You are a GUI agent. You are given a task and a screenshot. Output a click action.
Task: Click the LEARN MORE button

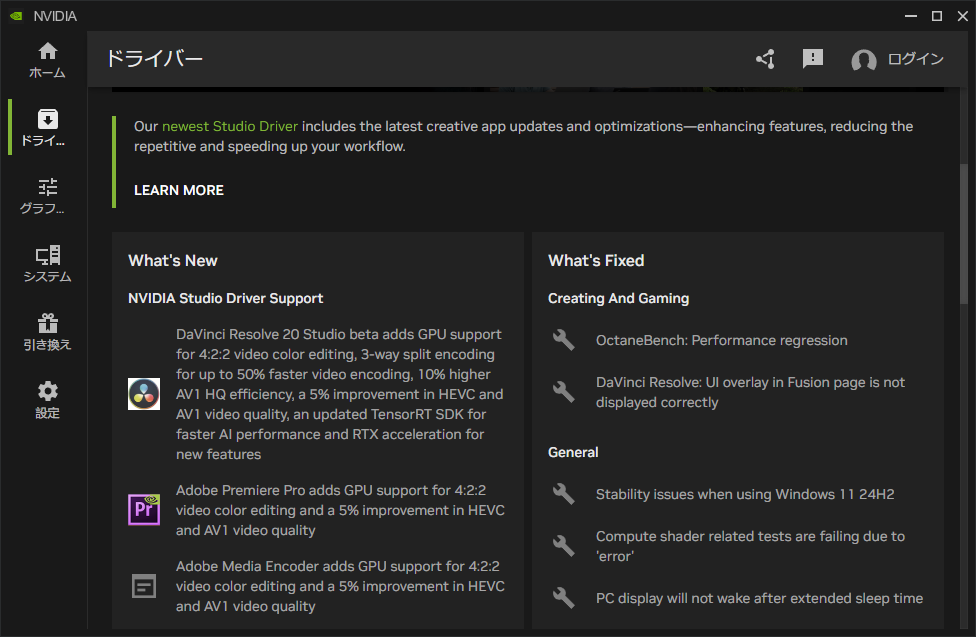click(179, 191)
